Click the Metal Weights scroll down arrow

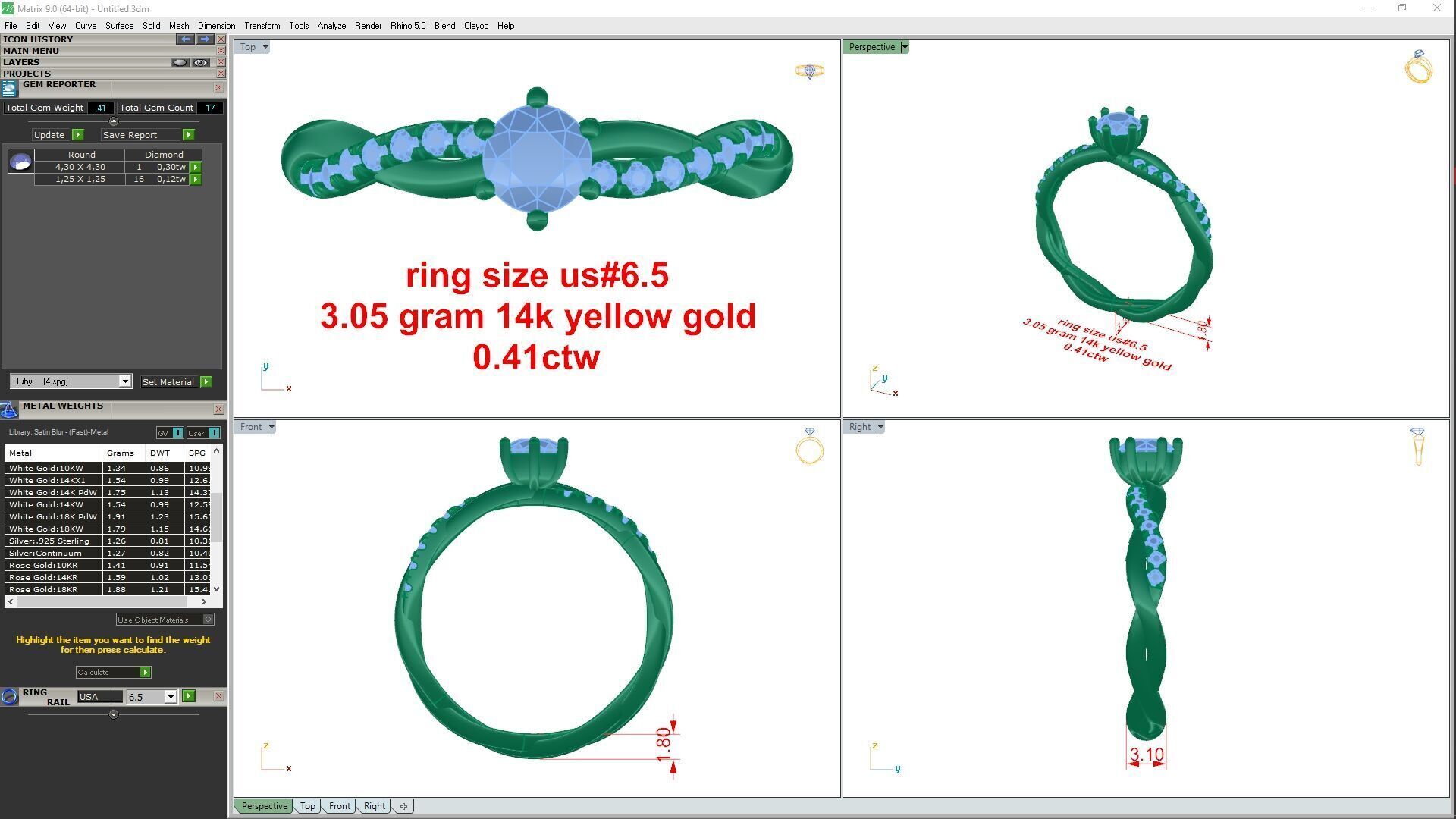[x=217, y=589]
